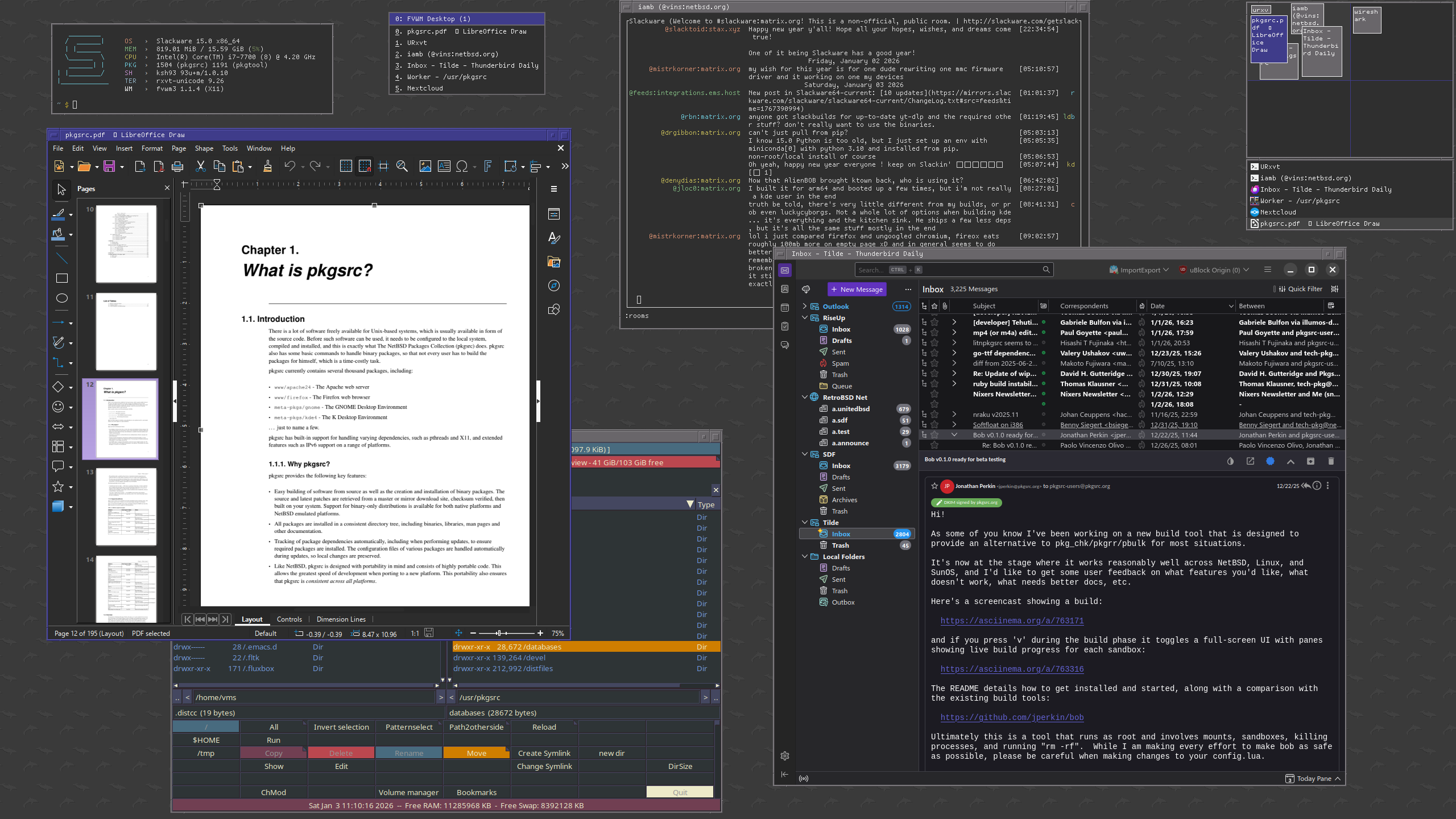Open the Gallery sidebar panel icon
The width and height of the screenshot is (1456, 819).
tap(553, 262)
